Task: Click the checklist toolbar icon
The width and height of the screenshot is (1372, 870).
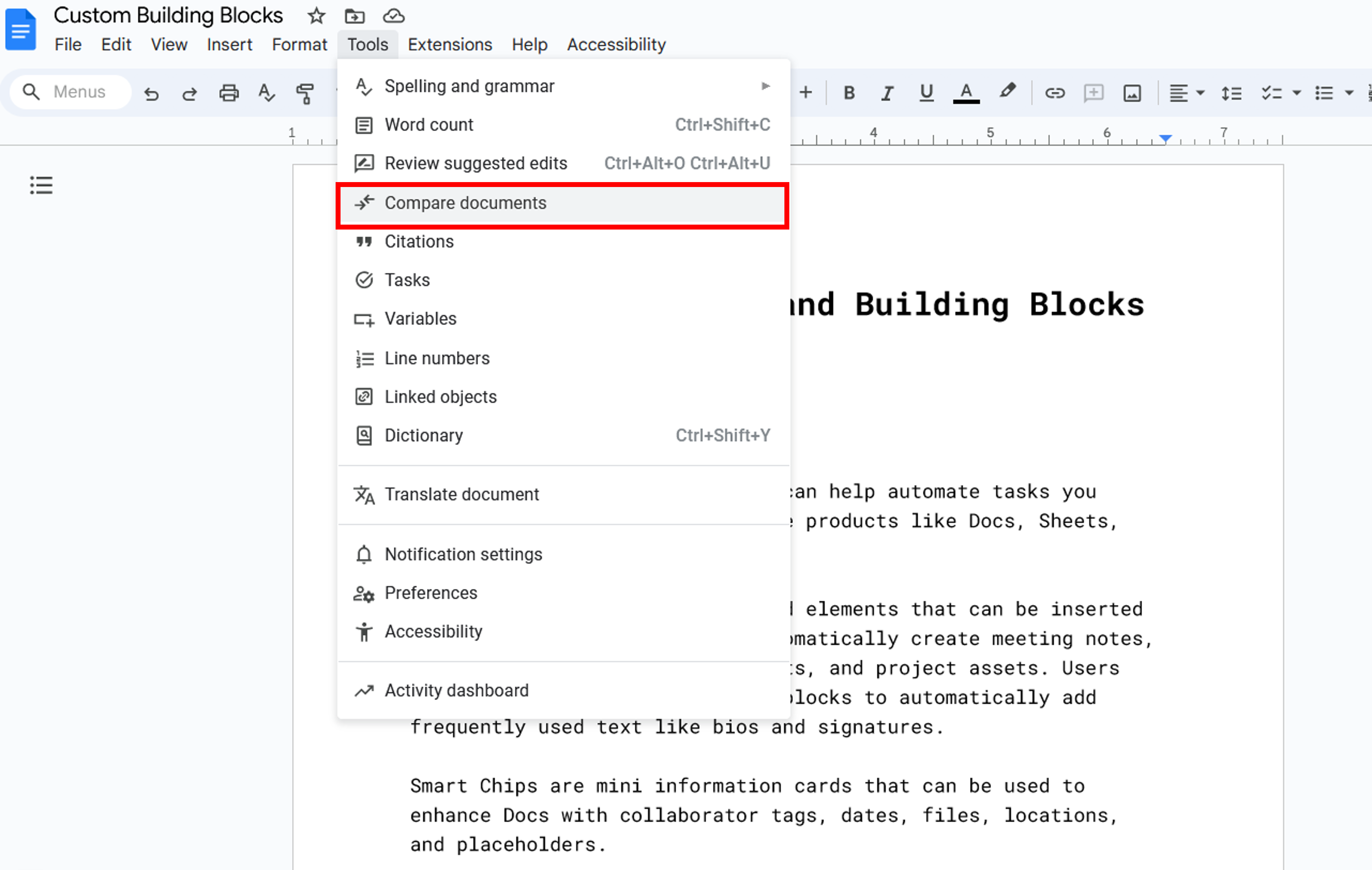Action: pos(1271,93)
